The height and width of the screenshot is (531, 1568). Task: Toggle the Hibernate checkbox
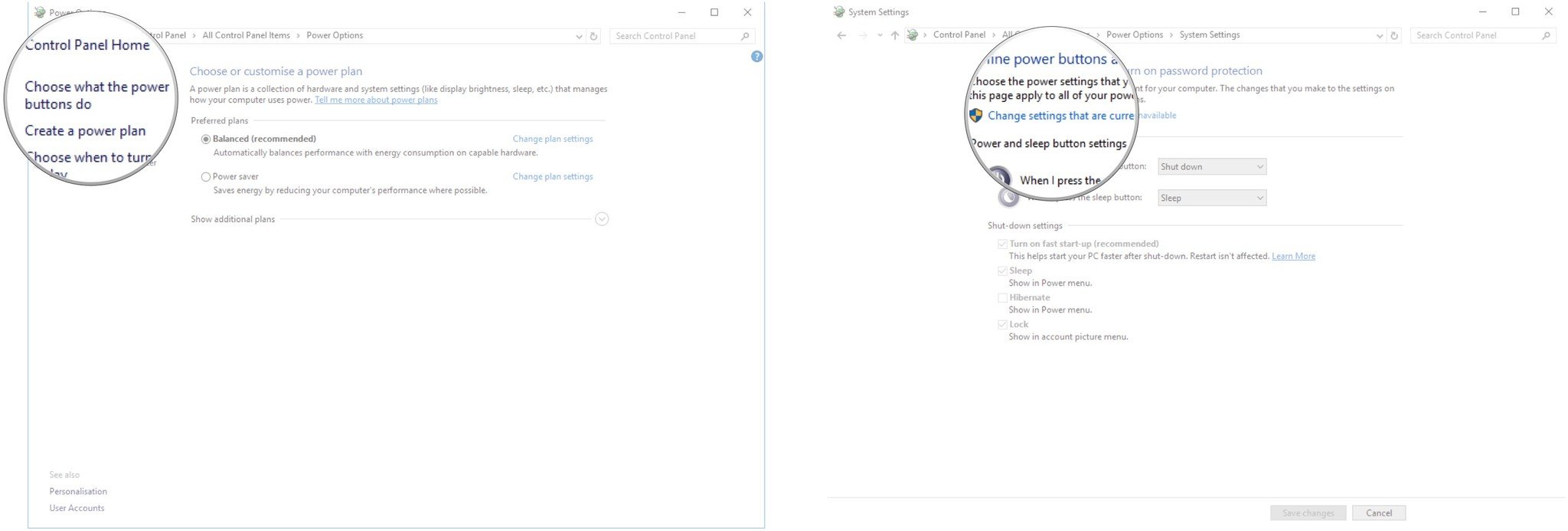pyautogui.click(x=1002, y=298)
